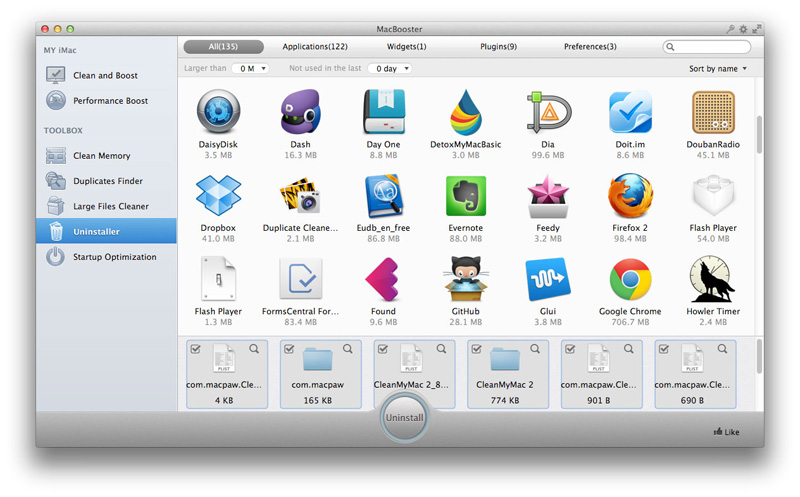This screenshot has width=800, height=497.
Task: Switch to the Applications(122) tab
Action: 315,47
